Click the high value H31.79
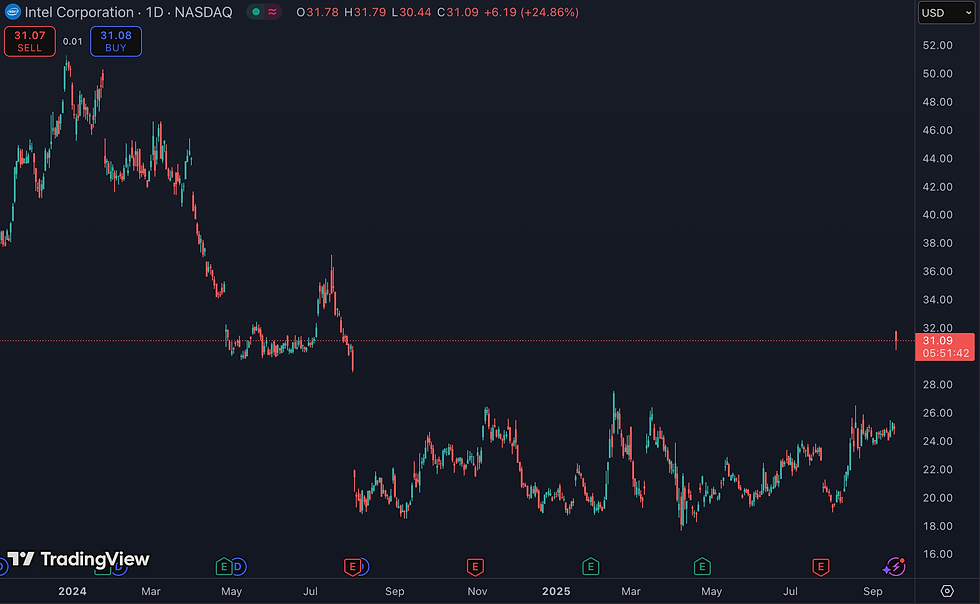The width and height of the screenshot is (980, 604). 365,12
